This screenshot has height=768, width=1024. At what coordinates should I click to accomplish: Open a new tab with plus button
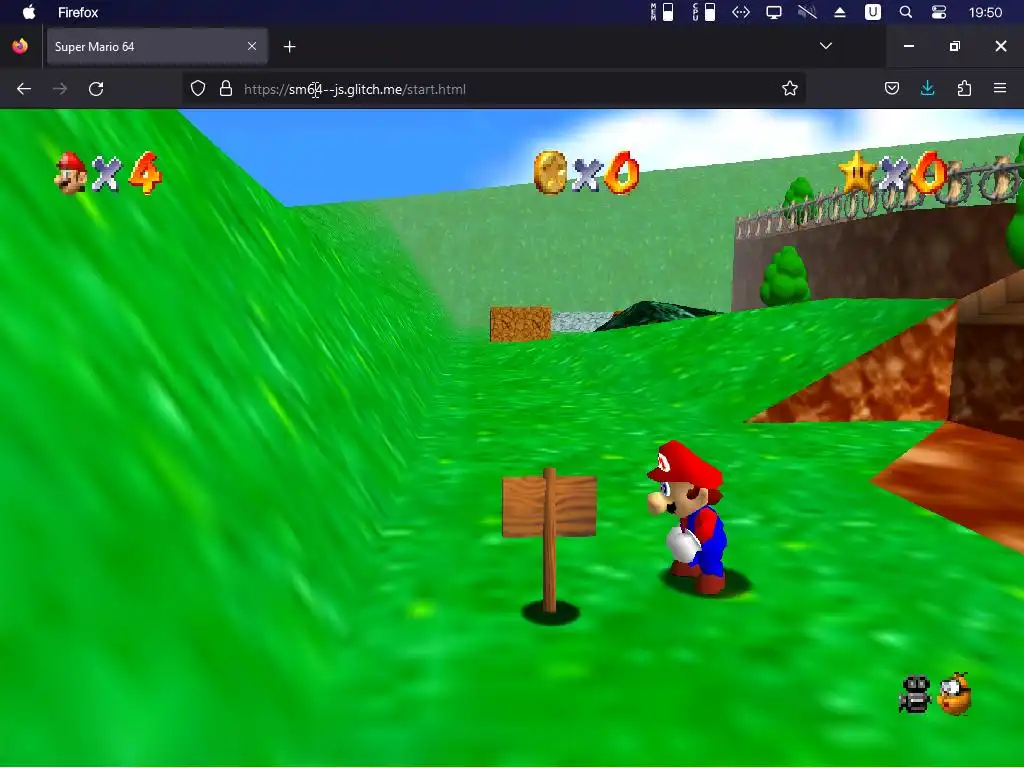coord(290,46)
